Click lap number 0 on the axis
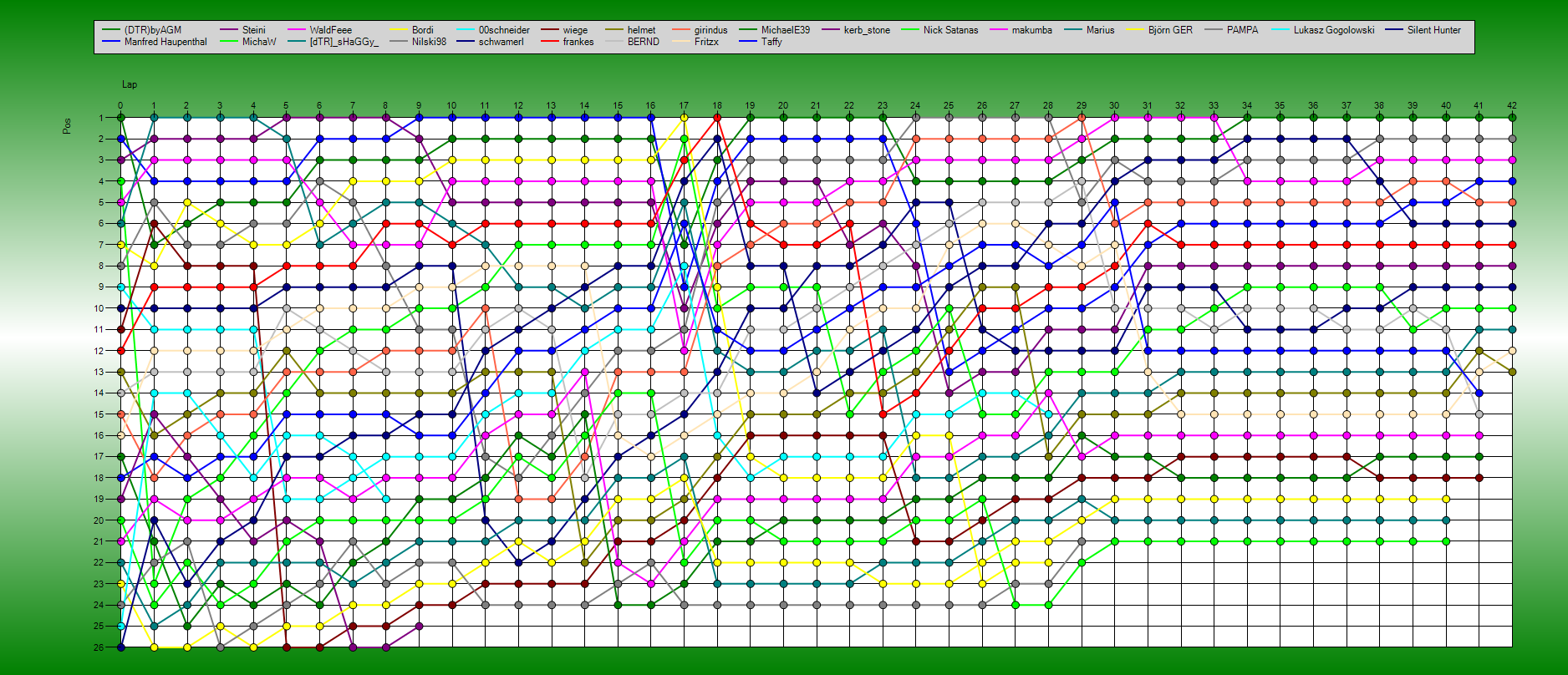Viewport: 1568px width, 675px height. coord(120,106)
